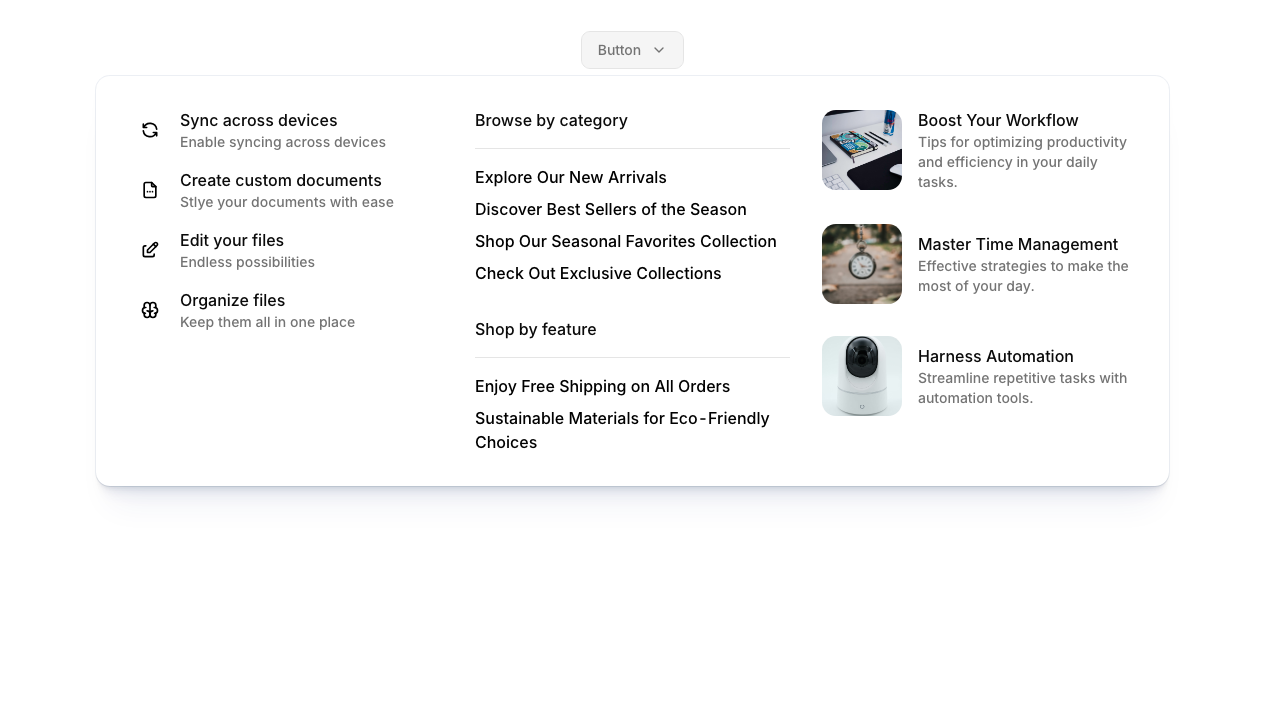
Task: Click the document file icon
Action: click(x=150, y=190)
